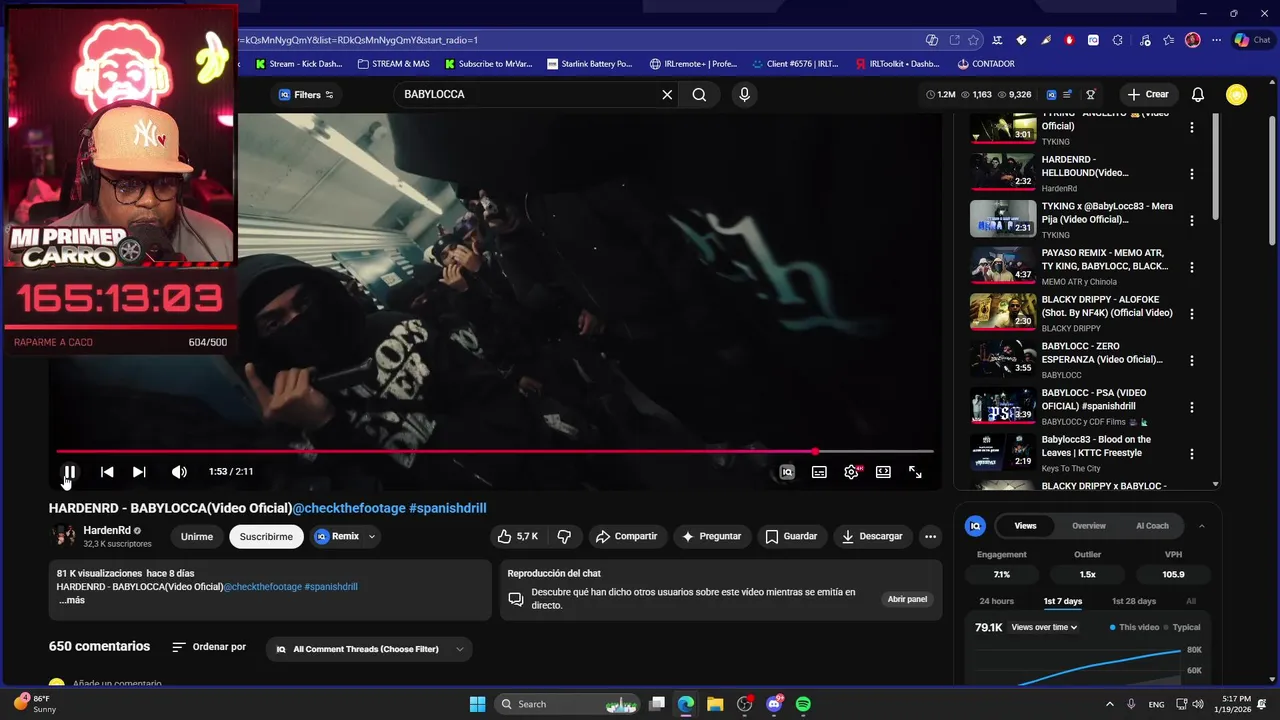Open the IRLToolkit Dashboard bookmark
The height and width of the screenshot is (720, 1280).
[x=897, y=64]
